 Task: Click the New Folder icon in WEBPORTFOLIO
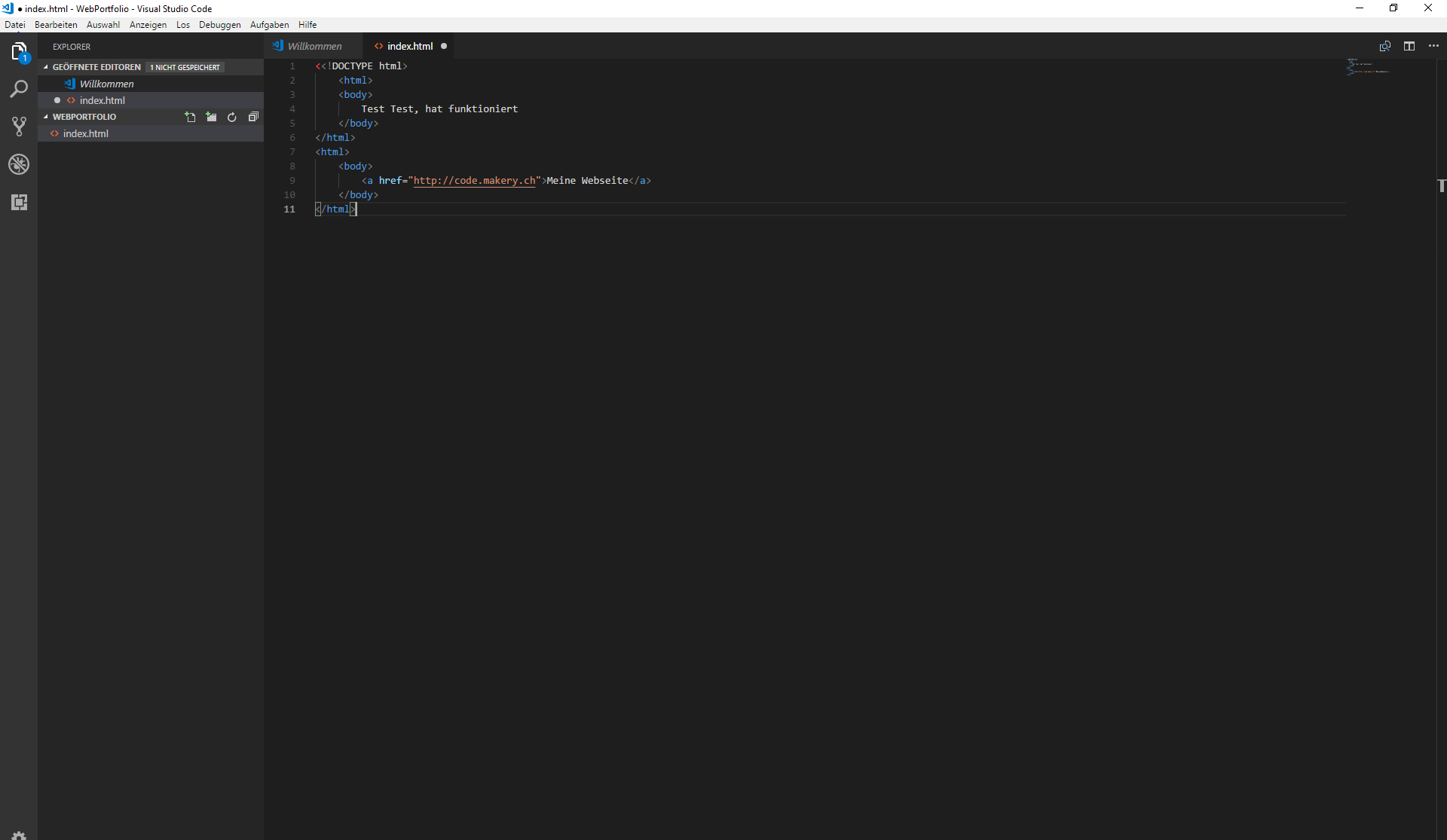pos(211,117)
